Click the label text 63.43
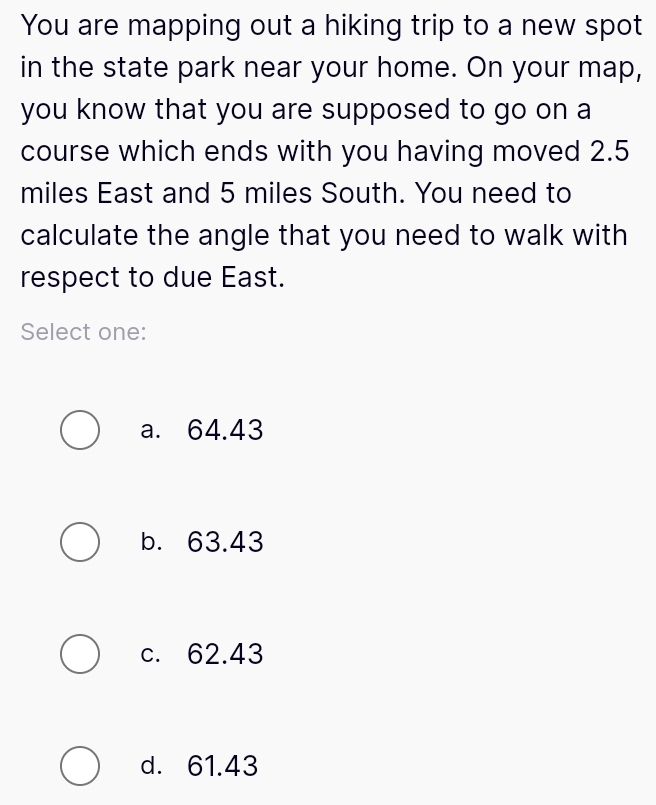The width and height of the screenshot is (656, 805). pos(225,542)
